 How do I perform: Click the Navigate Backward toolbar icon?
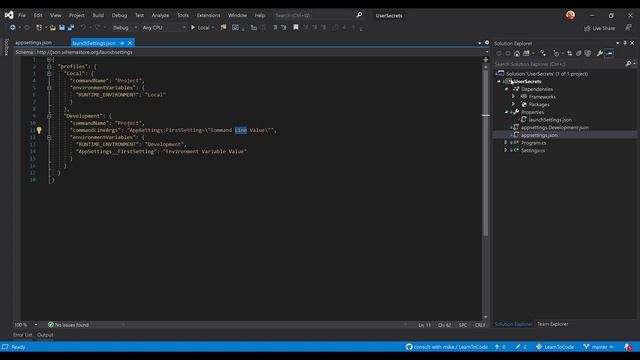tap(13, 27)
